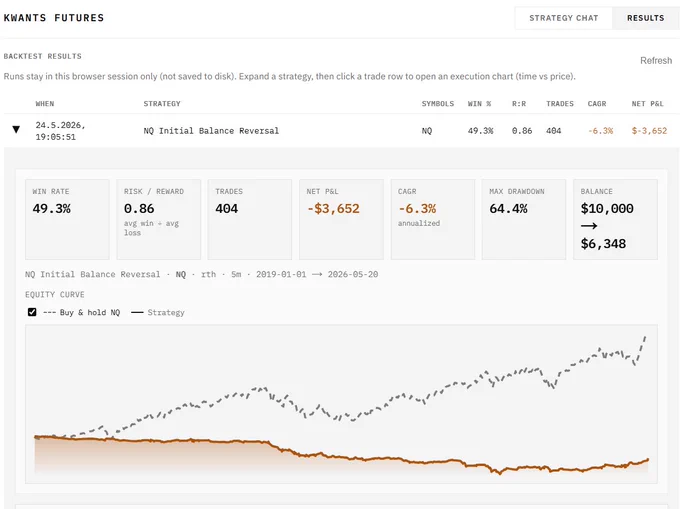Click the KWANTS FUTURES logo text

click(54, 18)
